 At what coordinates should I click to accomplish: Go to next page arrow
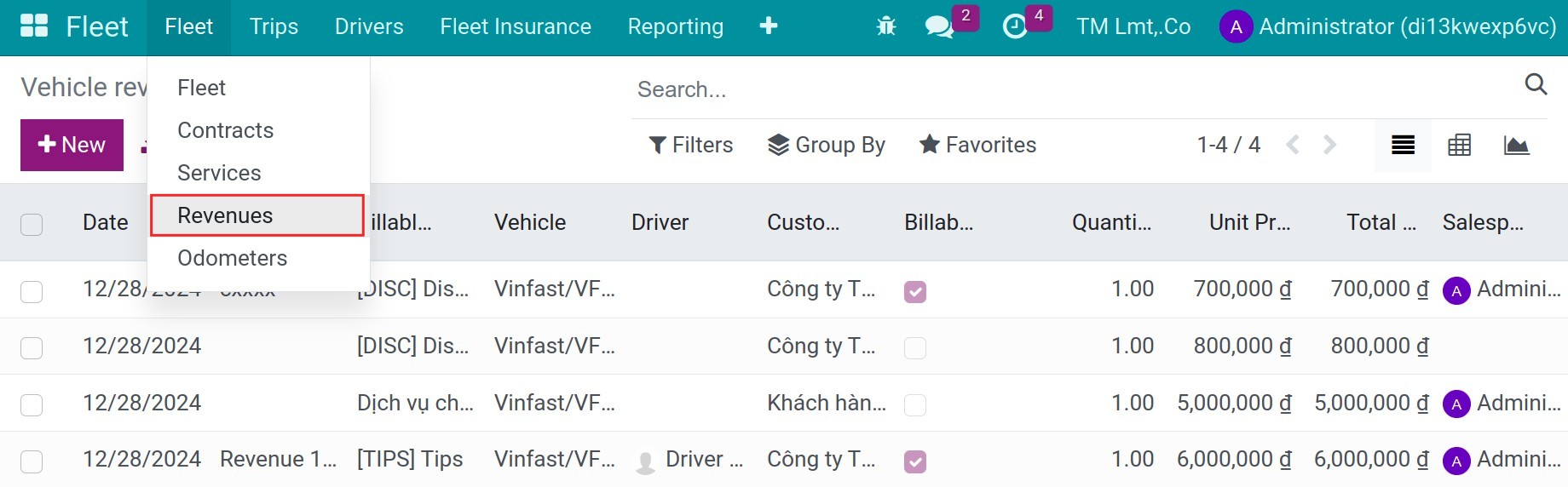(x=1329, y=146)
